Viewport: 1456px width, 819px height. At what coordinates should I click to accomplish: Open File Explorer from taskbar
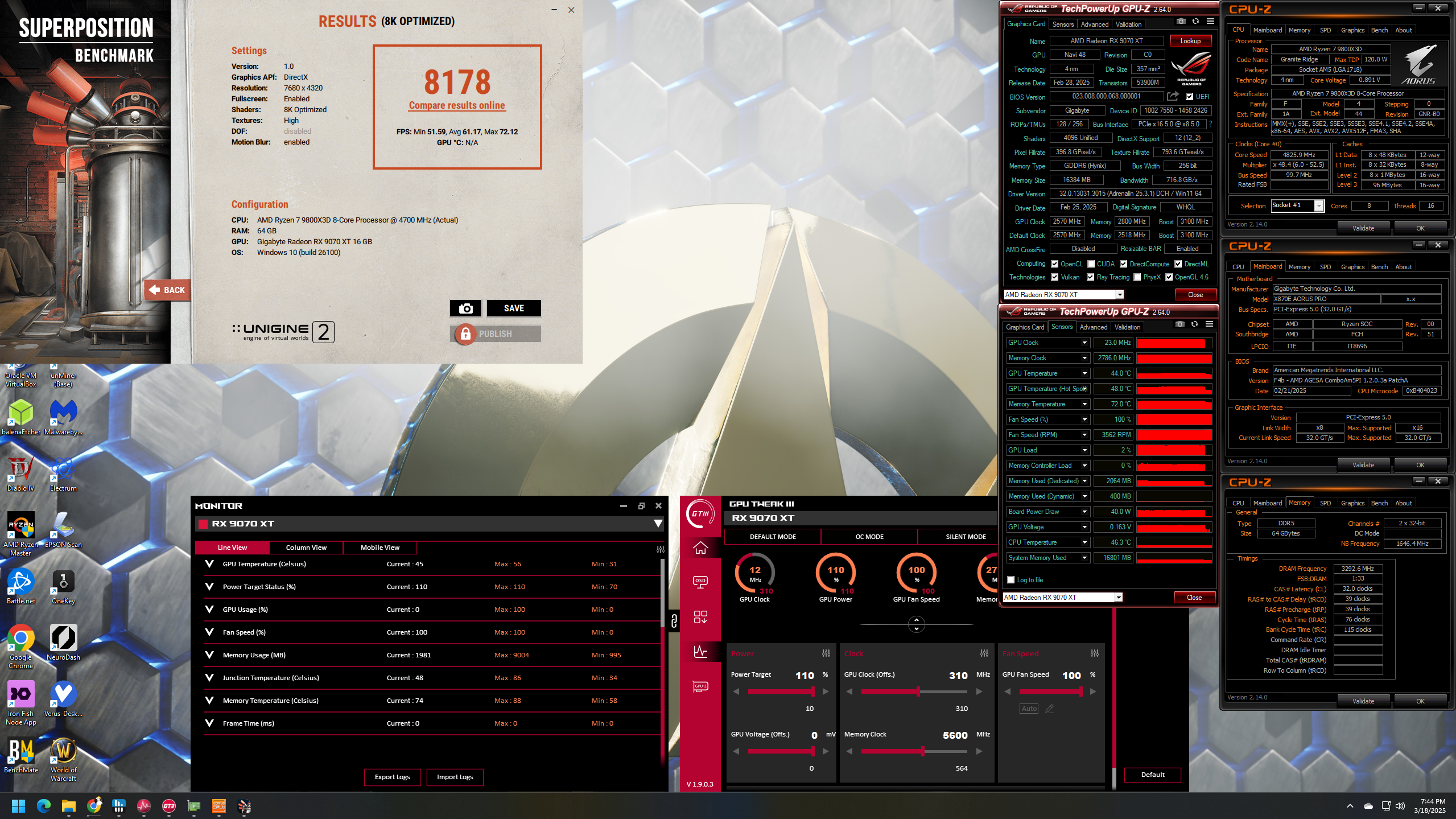click(69, 806)
